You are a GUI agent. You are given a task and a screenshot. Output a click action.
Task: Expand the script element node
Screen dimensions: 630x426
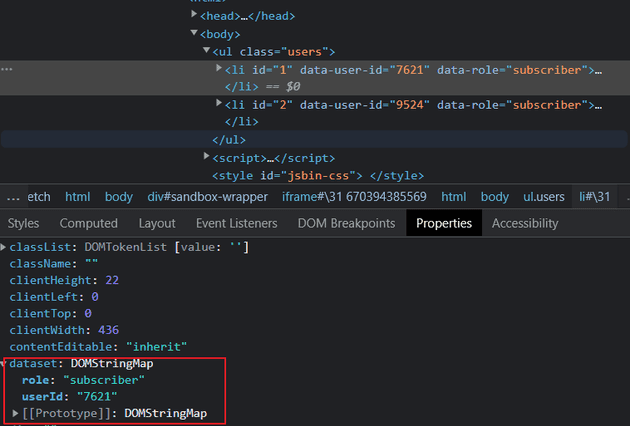(x=207, y=158)
